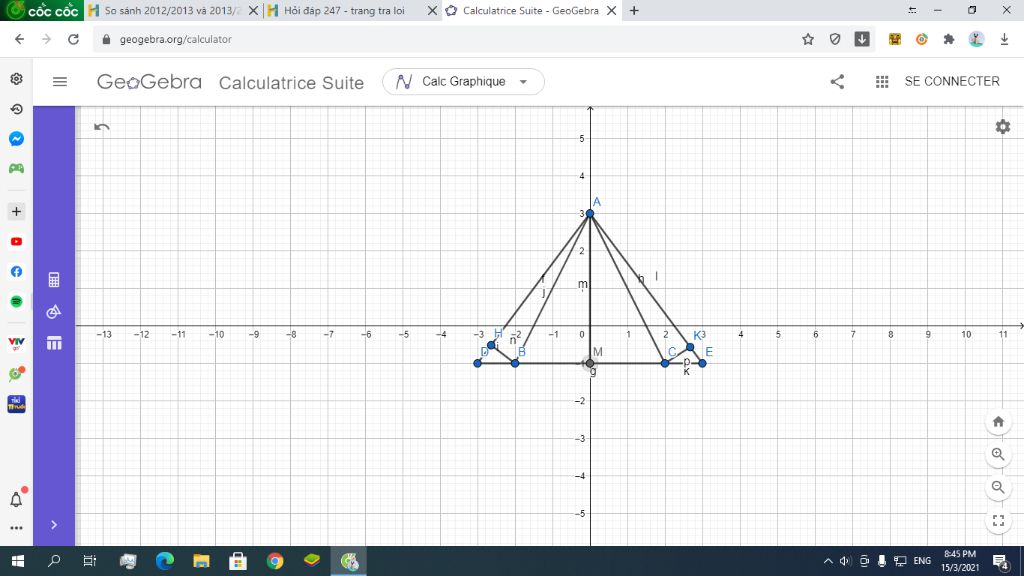
Task: Open Facebook from the sidebar
Action: click(16, 272)
